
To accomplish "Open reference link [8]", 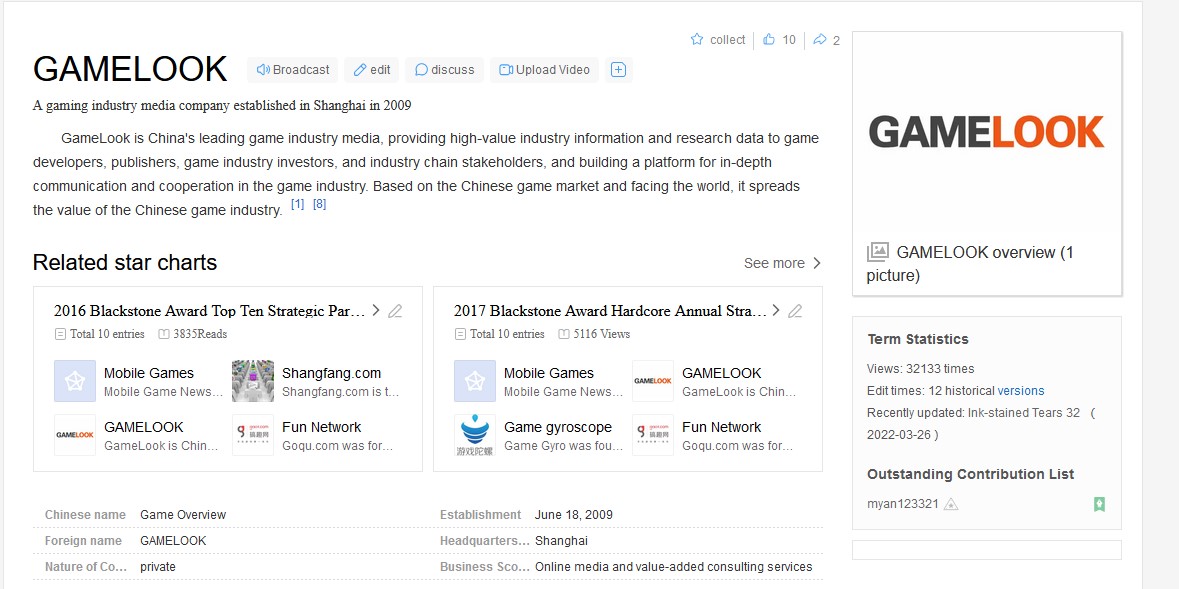I will pos(320,204).
